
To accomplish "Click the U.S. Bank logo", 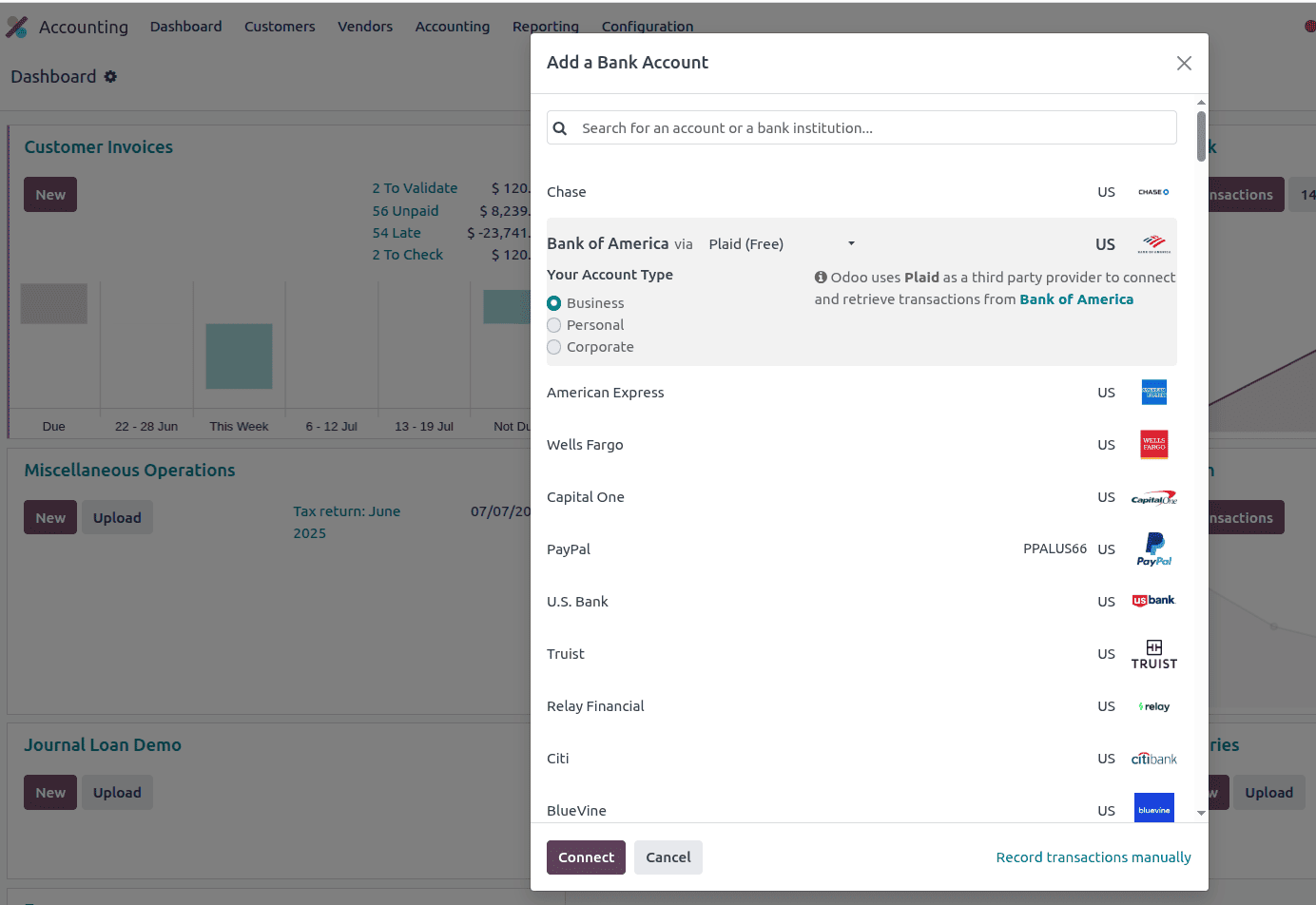I will [x=1153, y=601].
